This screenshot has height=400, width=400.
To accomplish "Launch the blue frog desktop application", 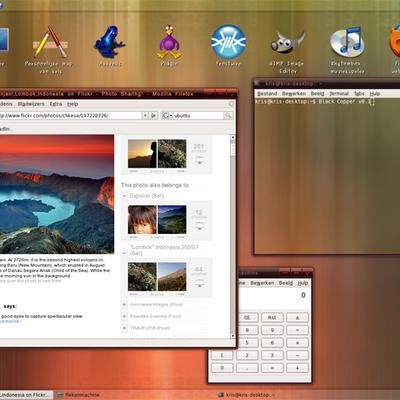I will point(110,46).
